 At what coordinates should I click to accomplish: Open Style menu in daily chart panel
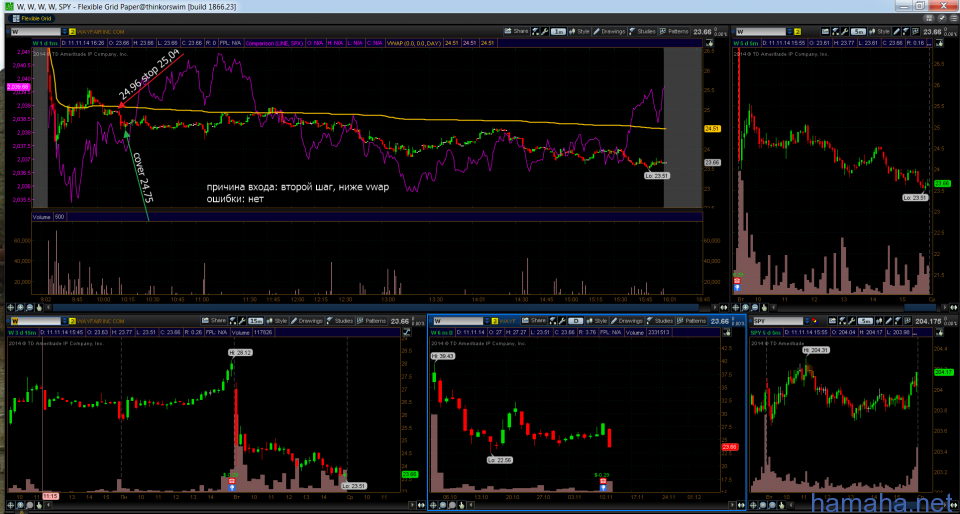coord(597,321)
